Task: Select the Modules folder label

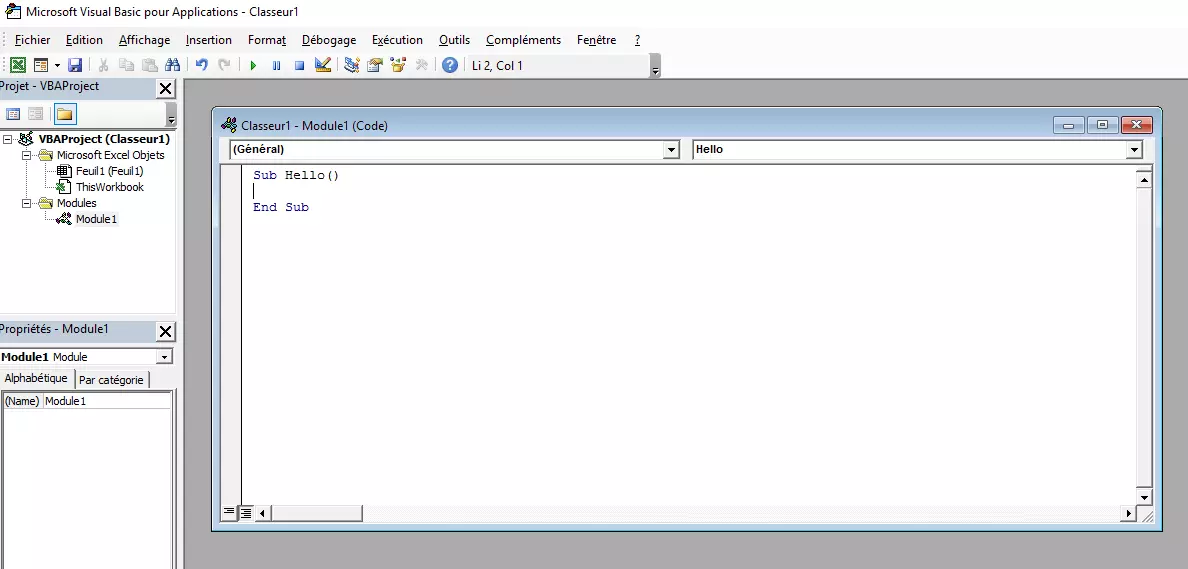Action: click(77, 203)
